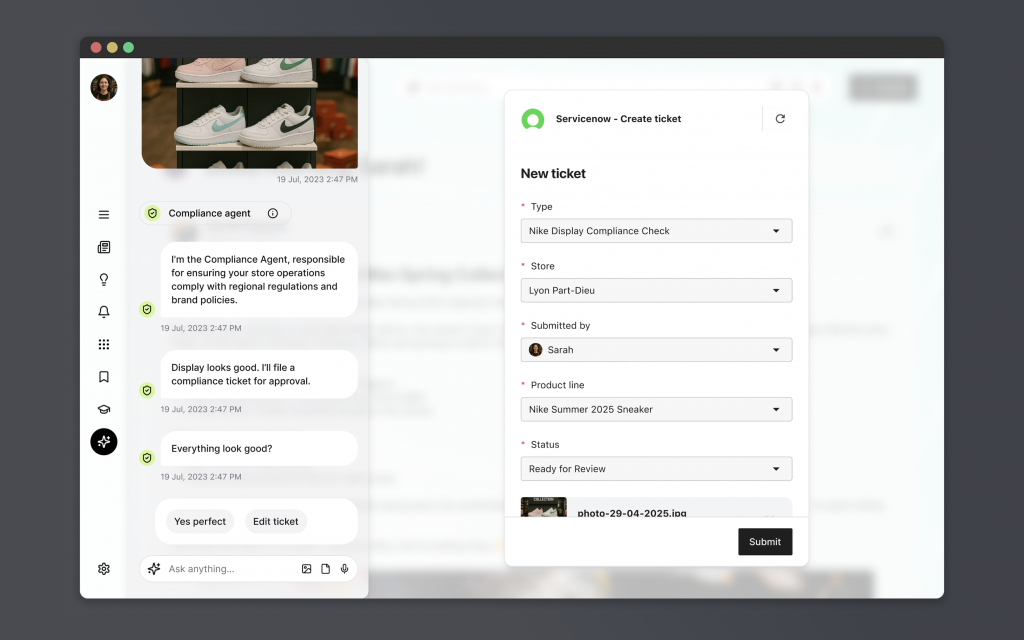Open settings gear in sidebar
The image size is (1024, 640).
(104, 569)
